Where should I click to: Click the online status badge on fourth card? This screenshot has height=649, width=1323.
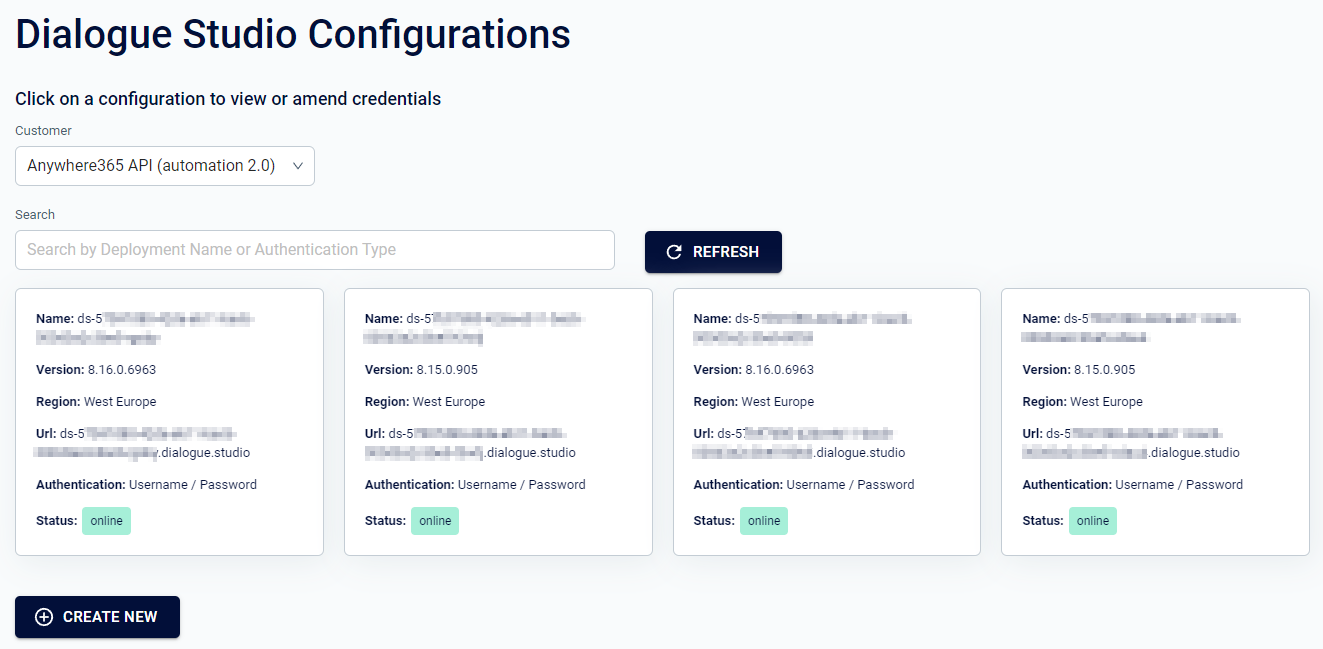(x=1093, y=521)
